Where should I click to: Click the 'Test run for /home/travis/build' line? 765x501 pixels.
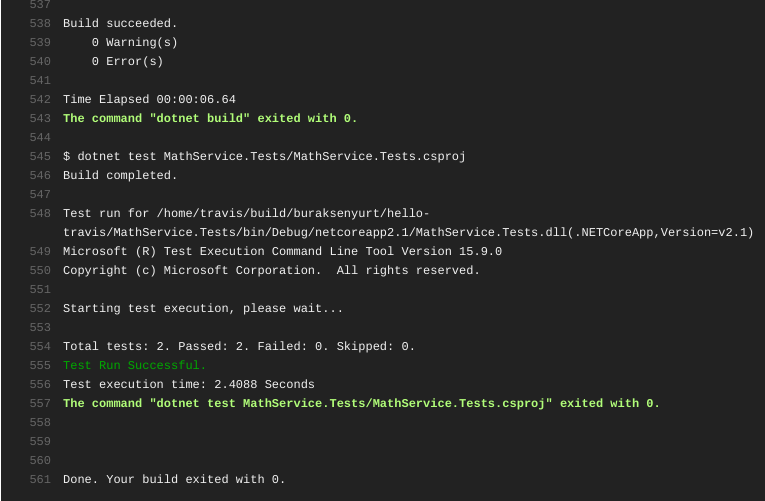pyautogui.click(x=246, y=213)
